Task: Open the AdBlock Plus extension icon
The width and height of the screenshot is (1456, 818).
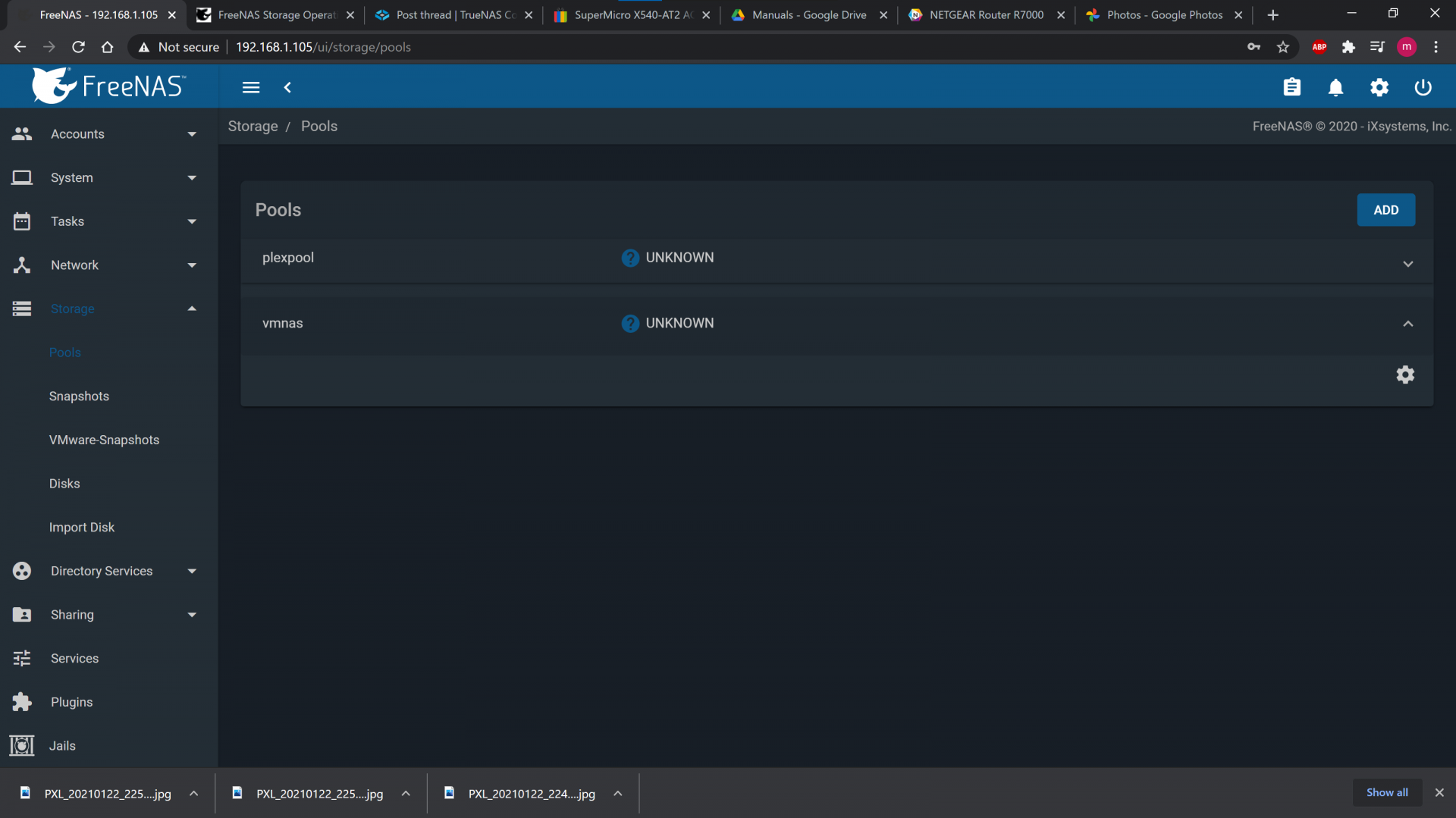Action: click(x=1319, y=47)
